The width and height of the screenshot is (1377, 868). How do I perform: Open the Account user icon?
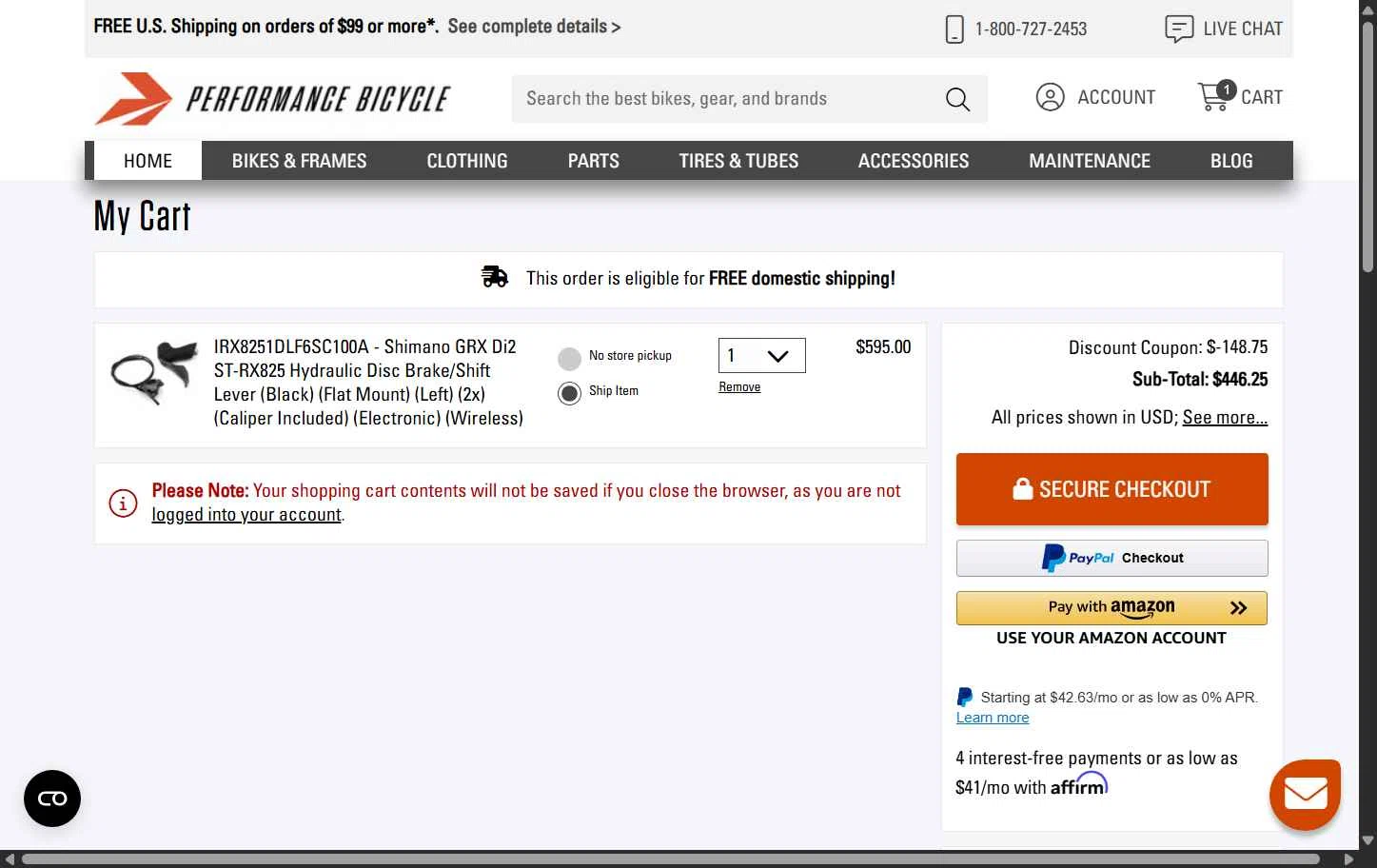coord(1050,97)
